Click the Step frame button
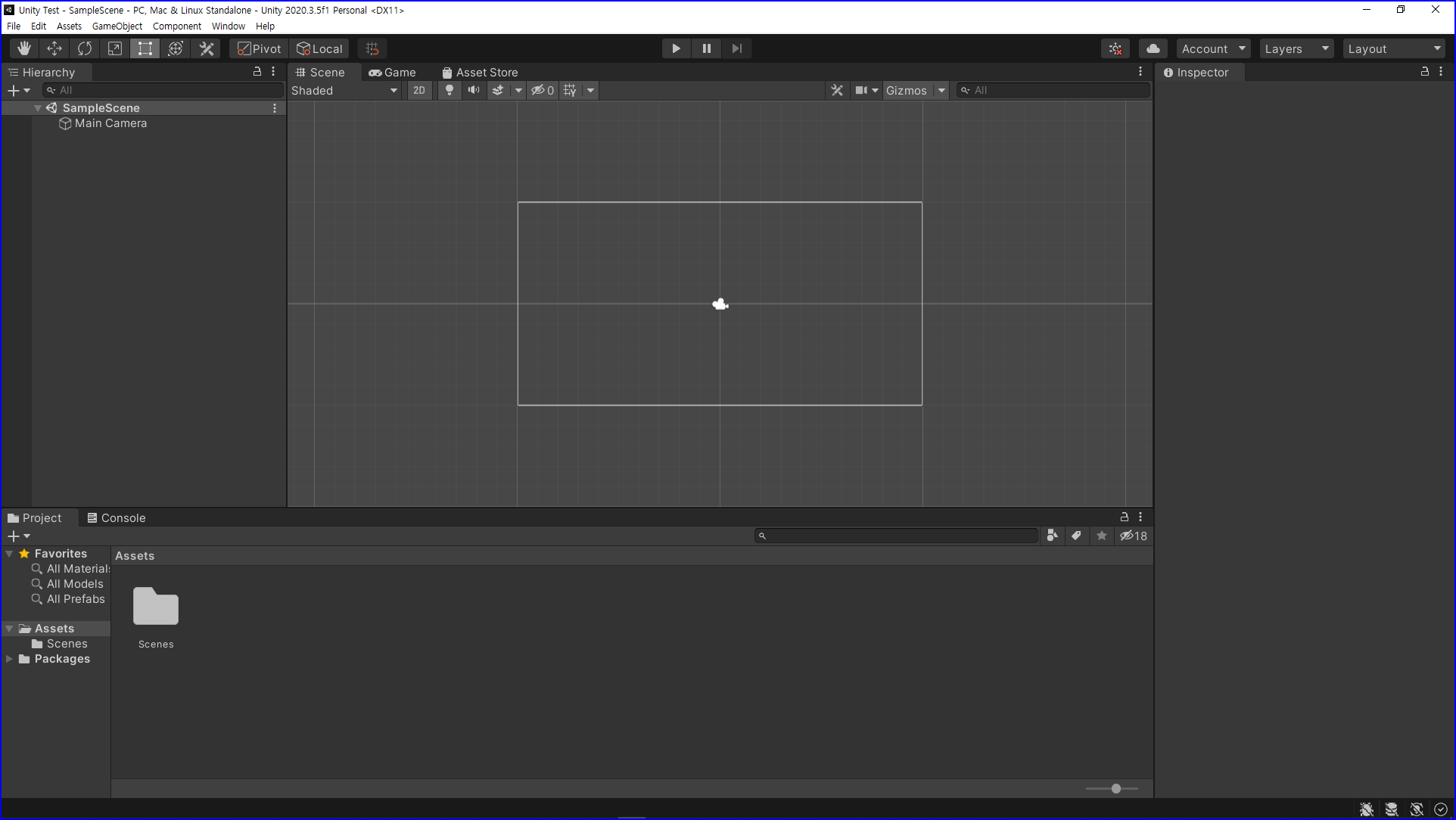Image resolution: width=1456 pixels, height=820 pixels. 737,48
